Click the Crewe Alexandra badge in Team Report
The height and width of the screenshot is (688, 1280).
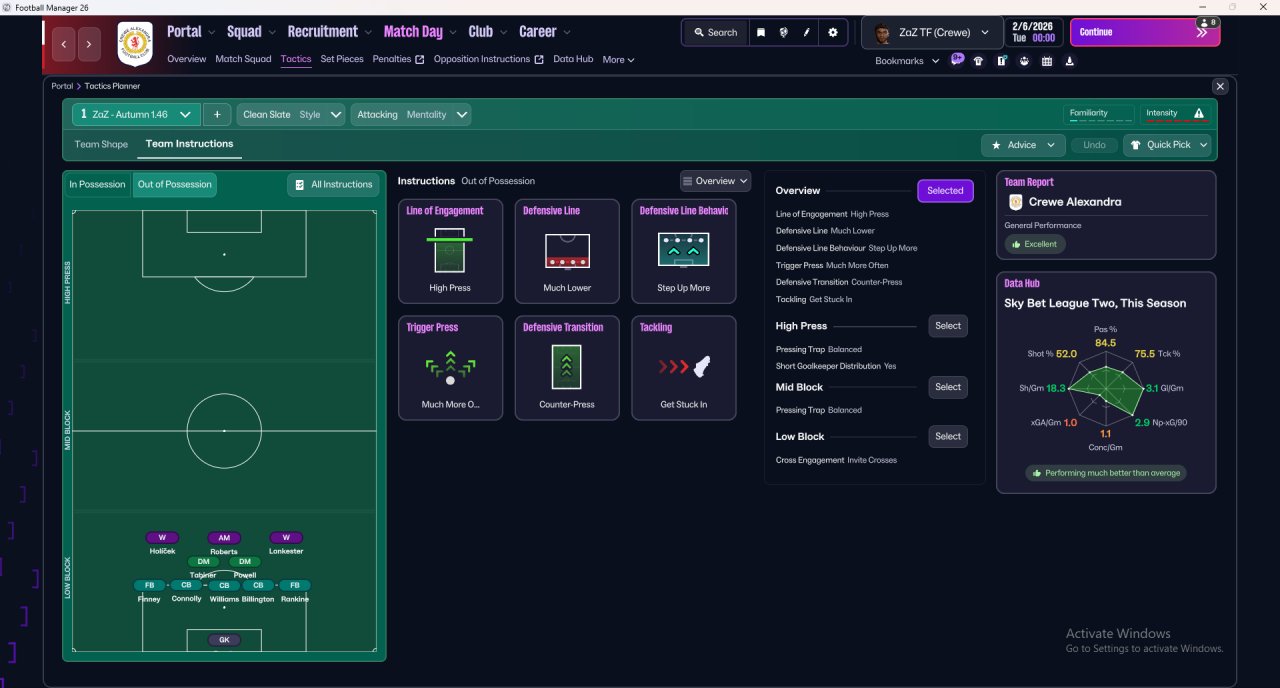coord(1016,202)
